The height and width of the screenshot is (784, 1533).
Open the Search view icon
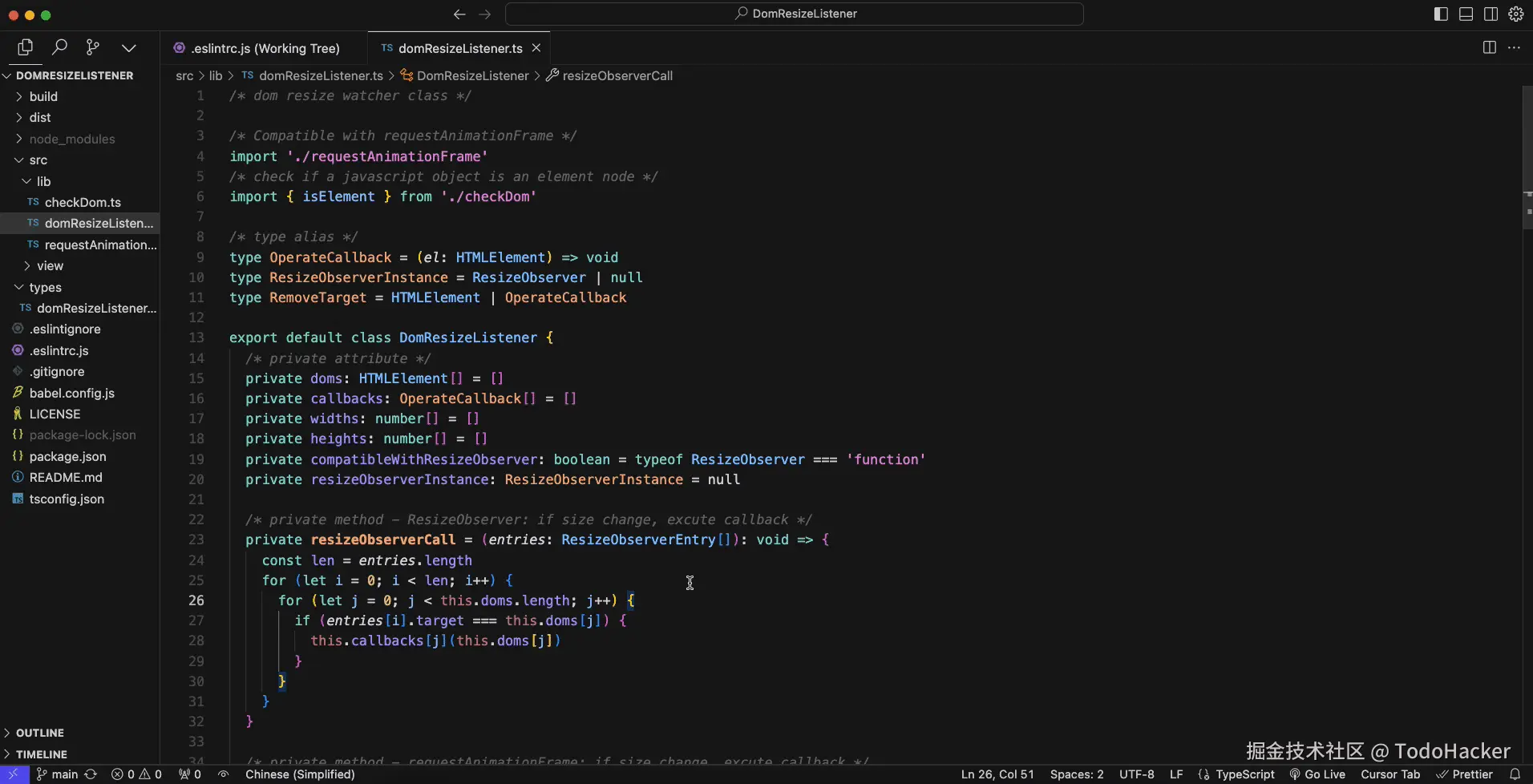(59, 48)
